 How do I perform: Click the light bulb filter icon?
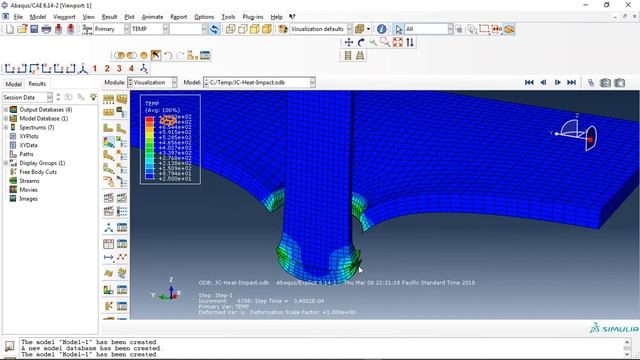click(x=93, y=97)
